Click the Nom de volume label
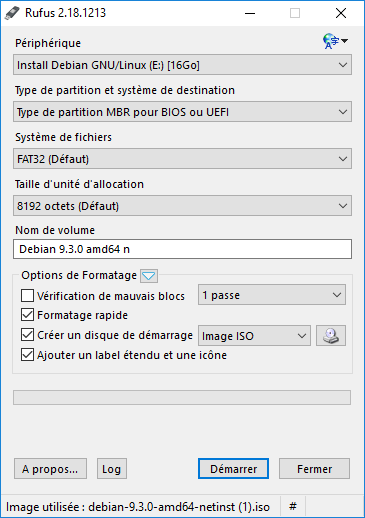The image size is (365, 518). click(x=55, y=230)
